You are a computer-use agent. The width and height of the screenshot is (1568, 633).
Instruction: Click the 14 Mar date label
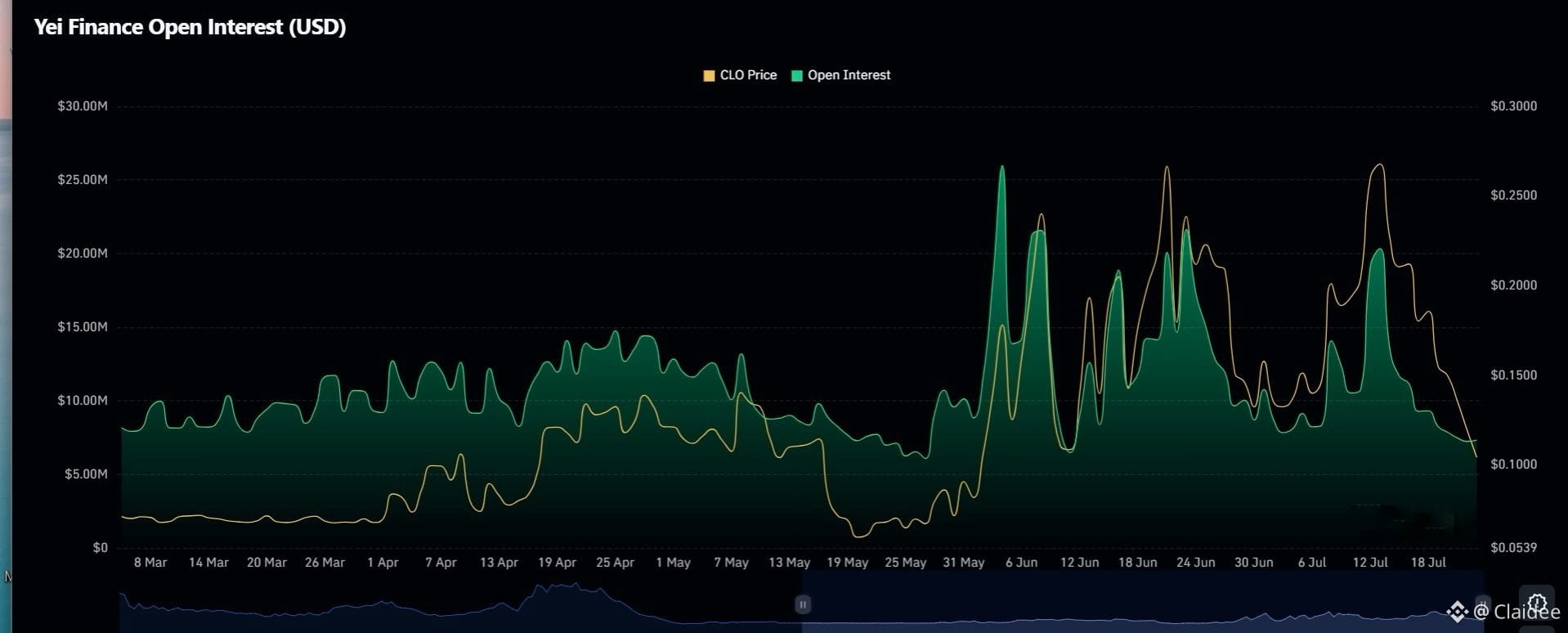point(208,563)
